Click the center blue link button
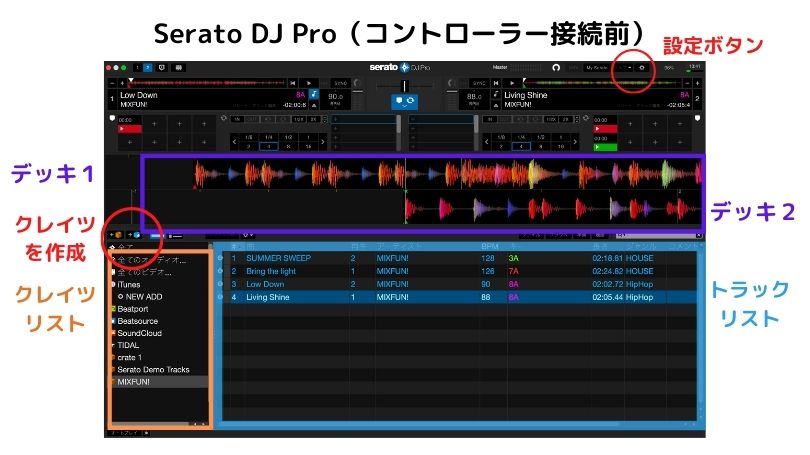Viewport: 810px width, 455px height. tap(405, 101)
